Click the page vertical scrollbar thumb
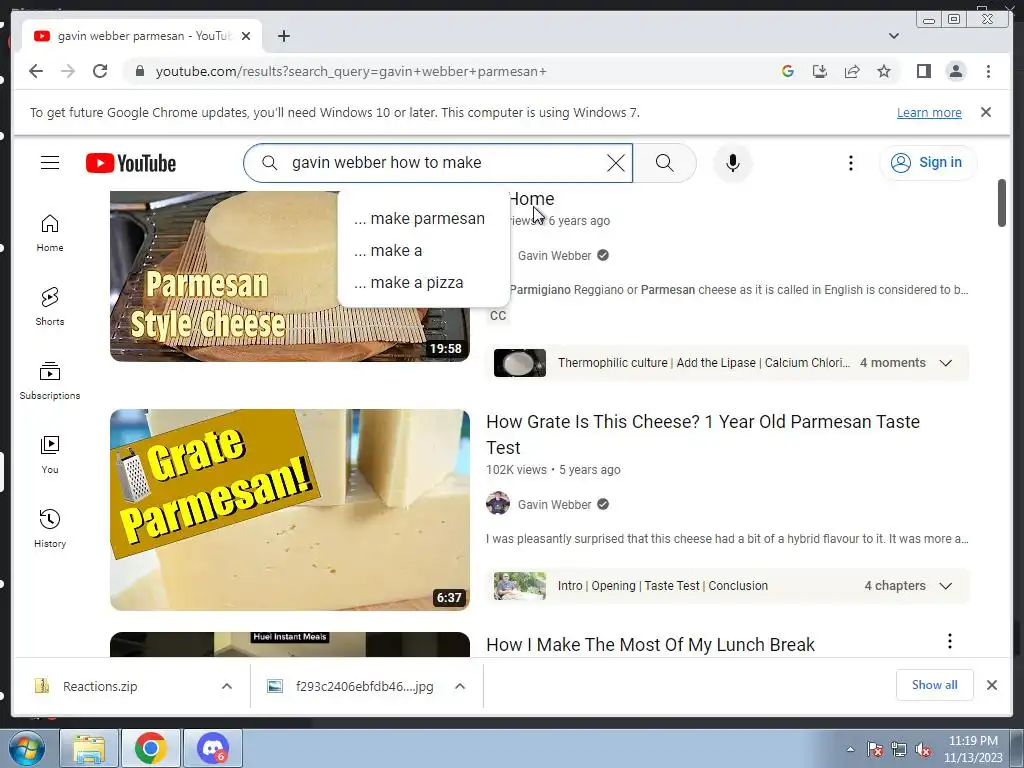The image size is (1024, 768). 1002,203
